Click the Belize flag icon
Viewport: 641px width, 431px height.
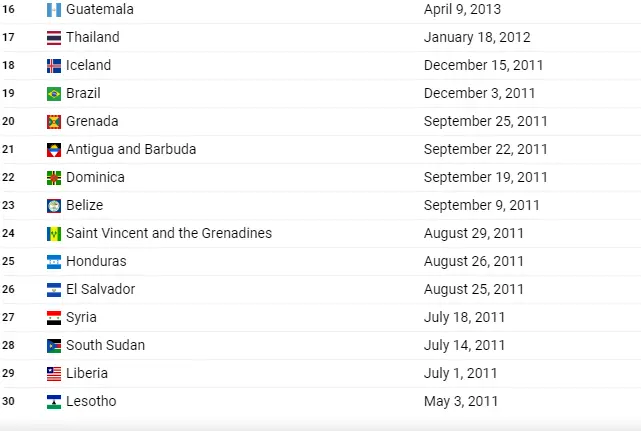[54, 206]
